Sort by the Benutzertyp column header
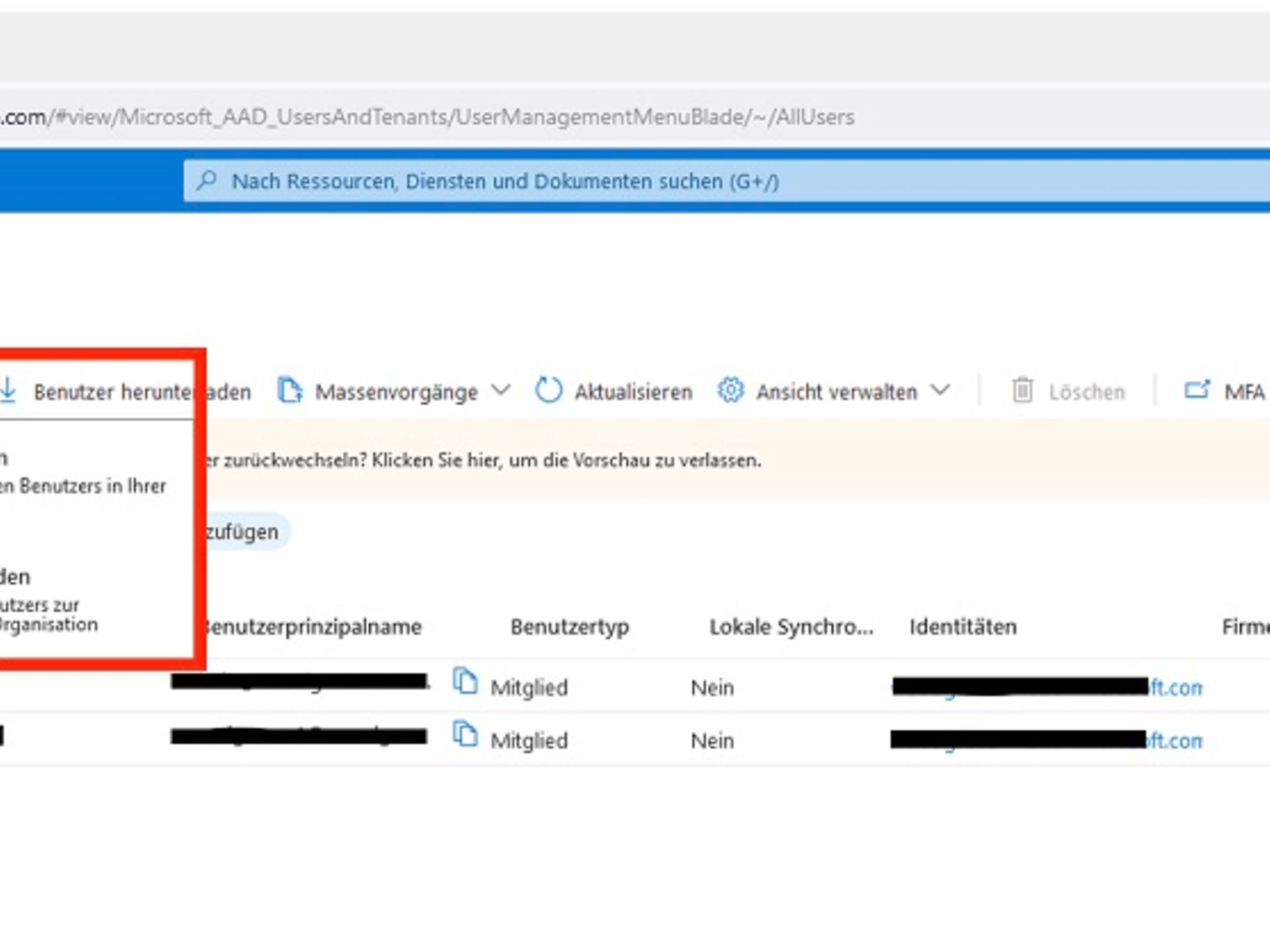 [570, 627]
